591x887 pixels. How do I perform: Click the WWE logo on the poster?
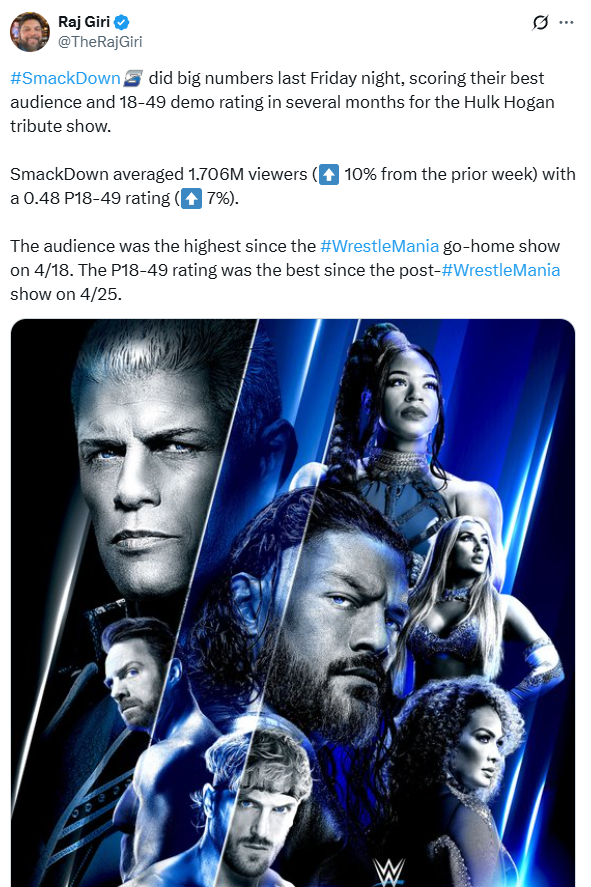click(389, 872)
